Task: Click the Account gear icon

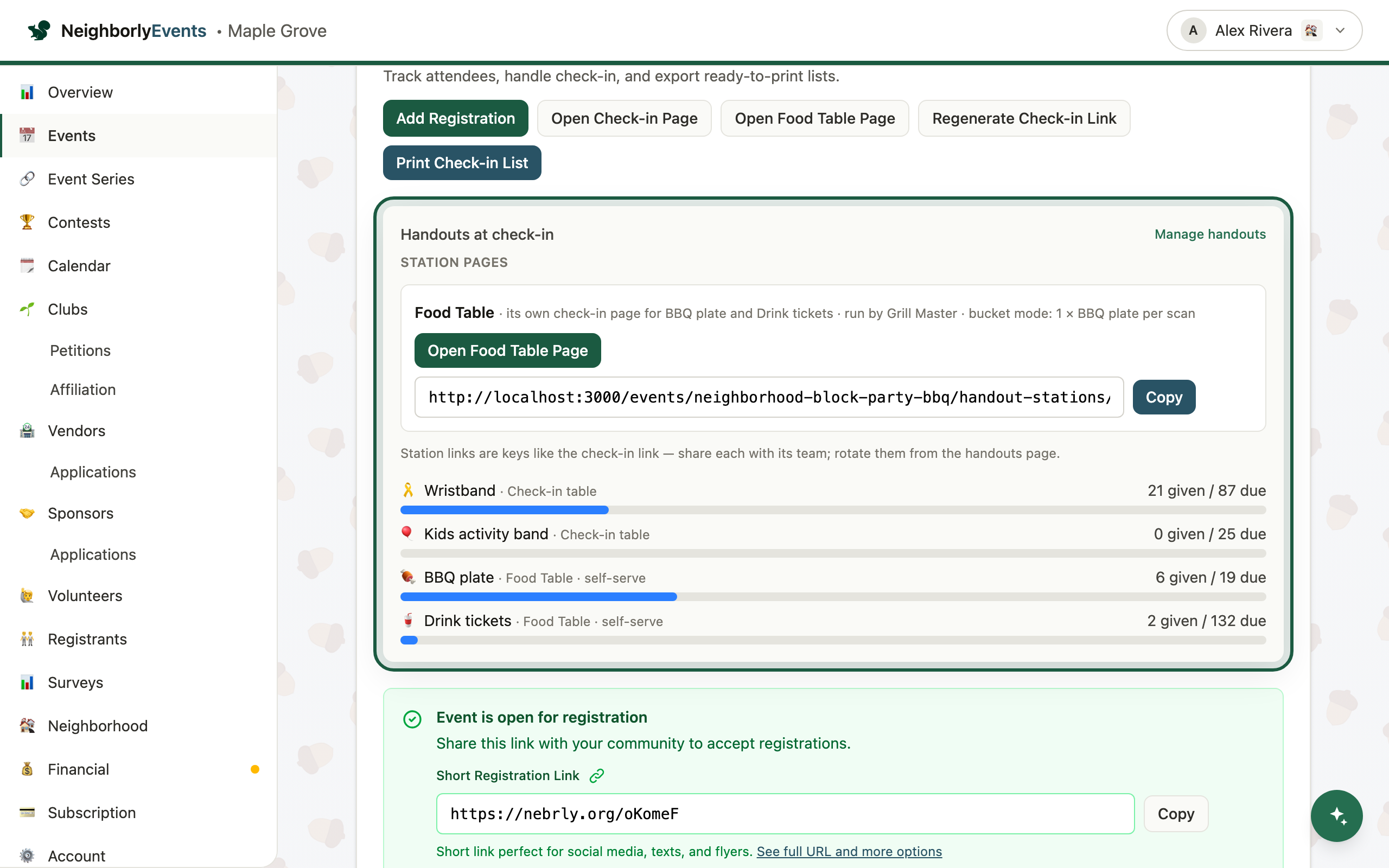Action: coord(27,856)
